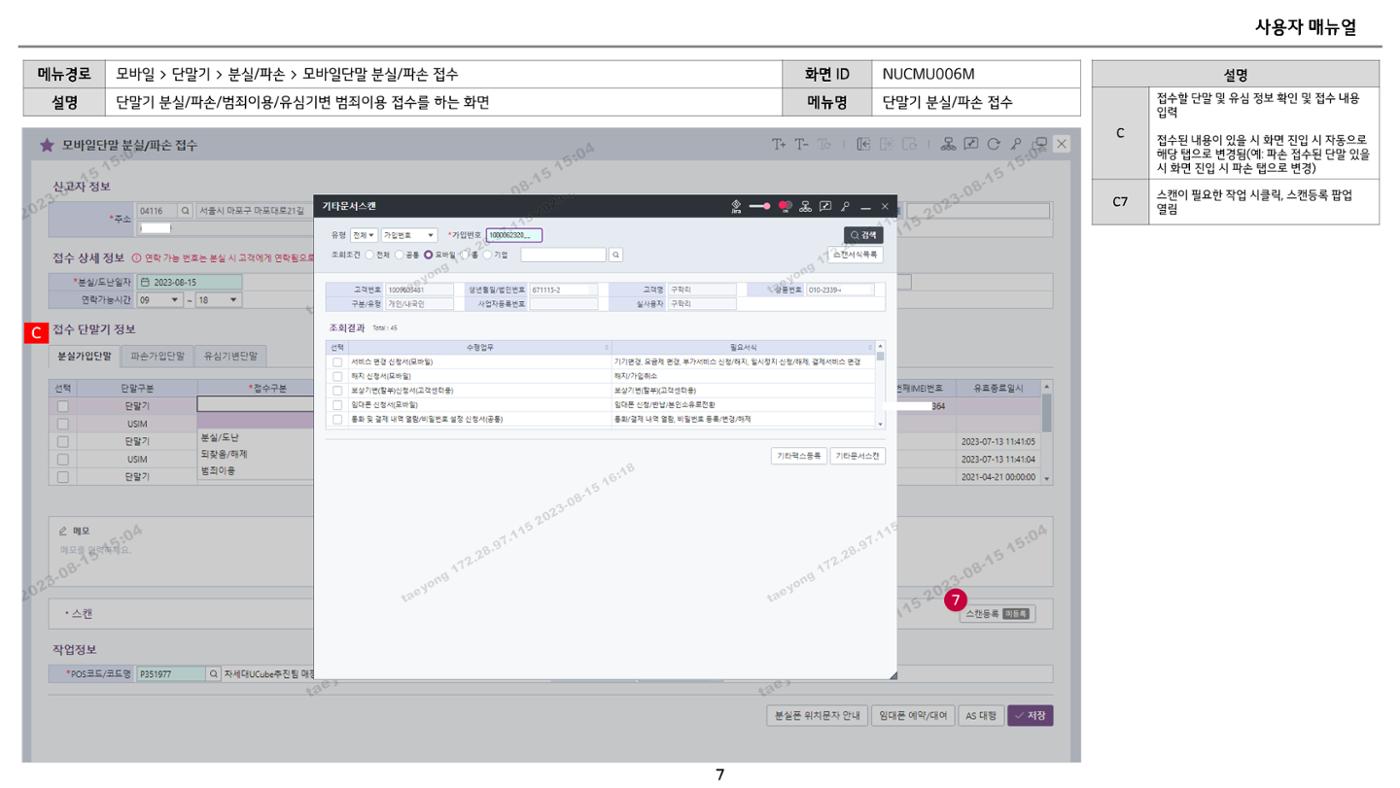Switch to the 분실가입단말 tab

pos(84,355)
